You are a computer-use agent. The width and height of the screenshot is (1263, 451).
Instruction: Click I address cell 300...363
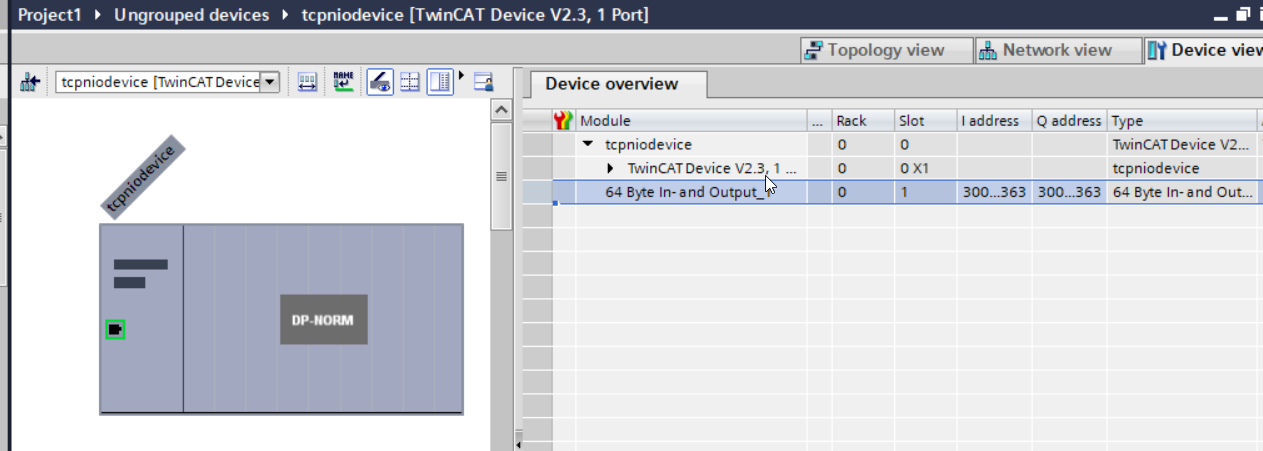pyautogui.click(x=994, y=192)
